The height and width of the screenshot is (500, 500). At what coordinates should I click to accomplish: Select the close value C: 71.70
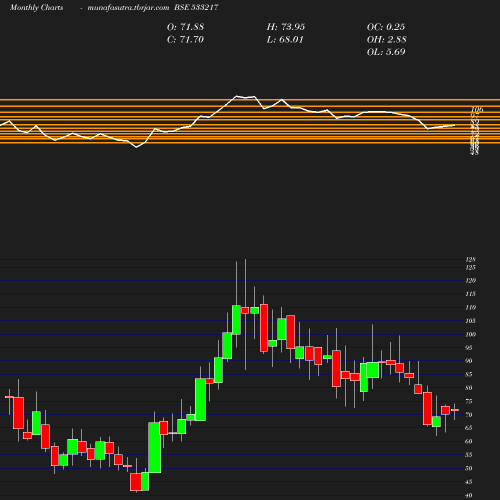[185, 39]
